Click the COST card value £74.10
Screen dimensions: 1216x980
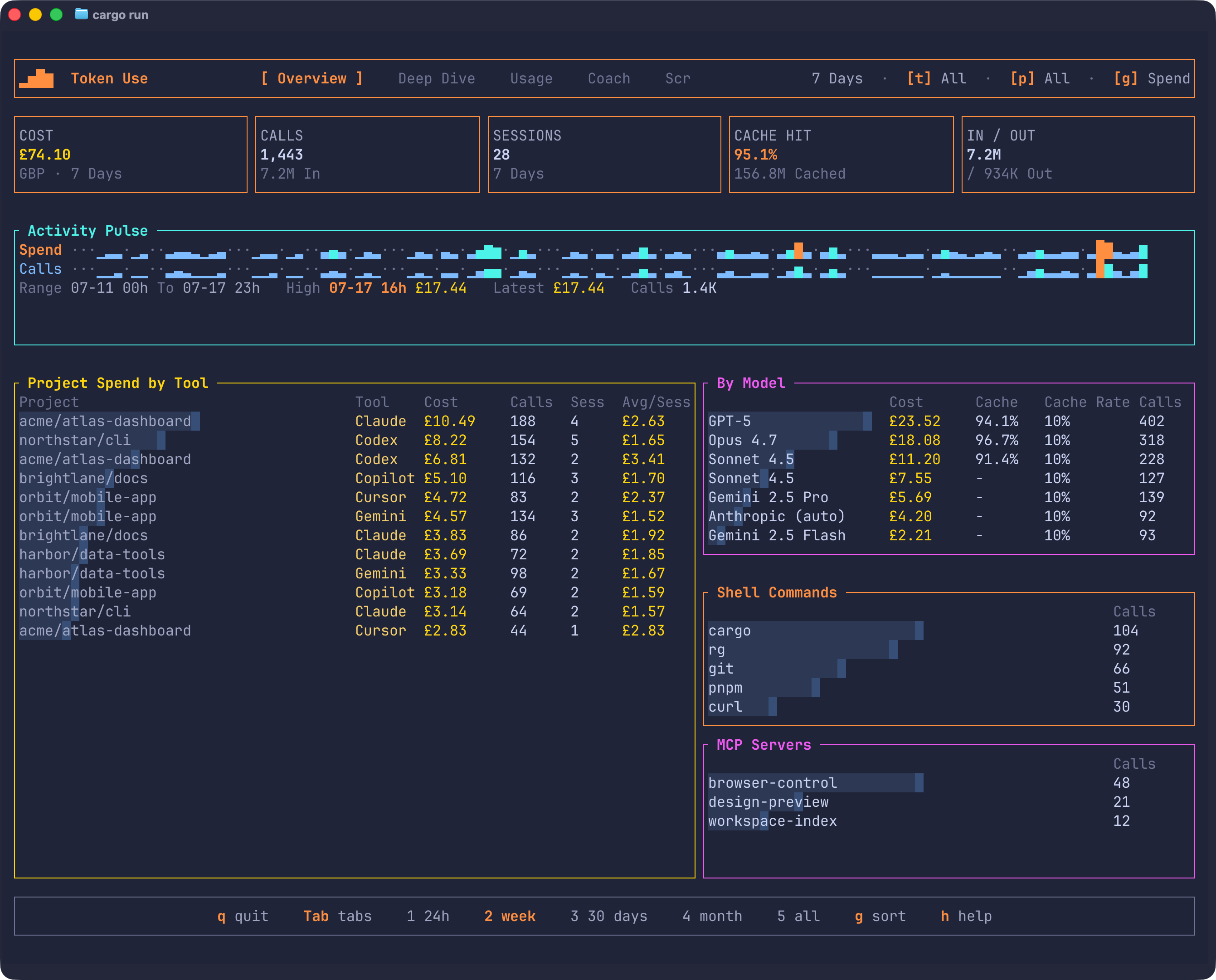coord(44,155)
